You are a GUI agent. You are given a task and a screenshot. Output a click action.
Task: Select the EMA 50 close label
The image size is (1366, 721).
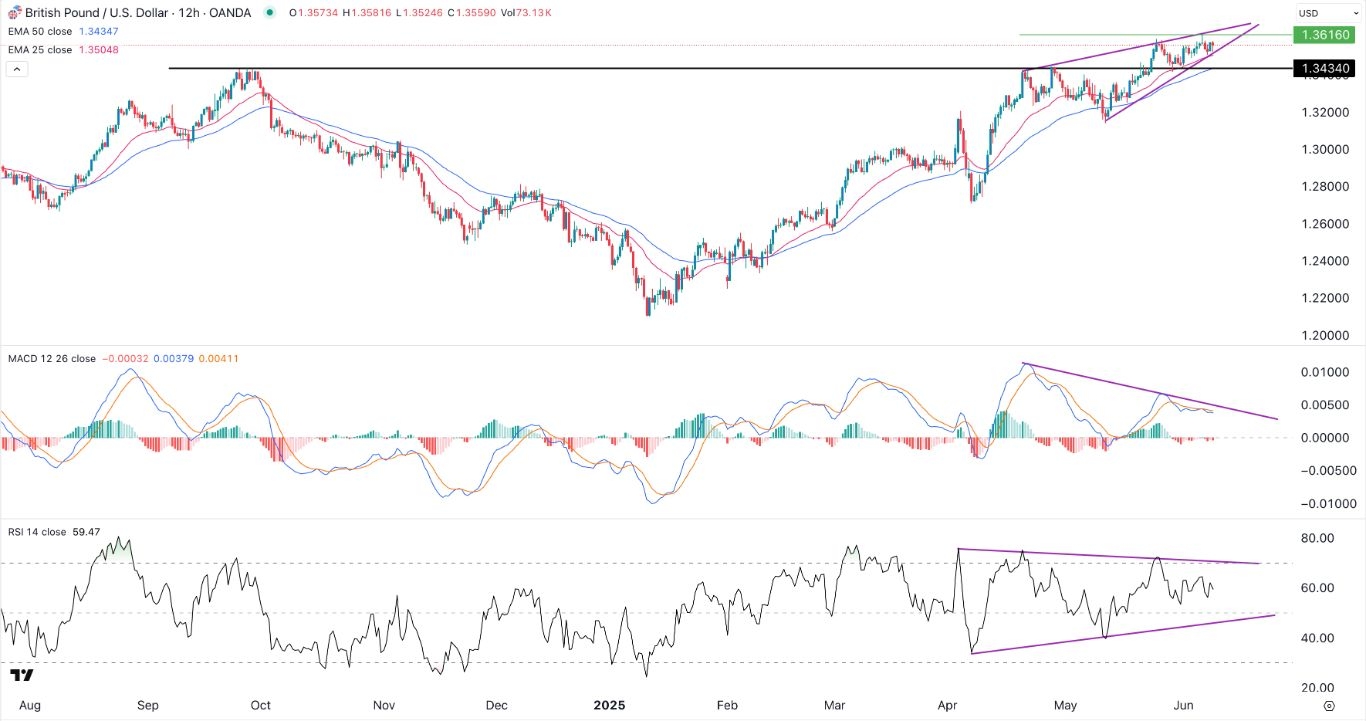click(40, 31)
